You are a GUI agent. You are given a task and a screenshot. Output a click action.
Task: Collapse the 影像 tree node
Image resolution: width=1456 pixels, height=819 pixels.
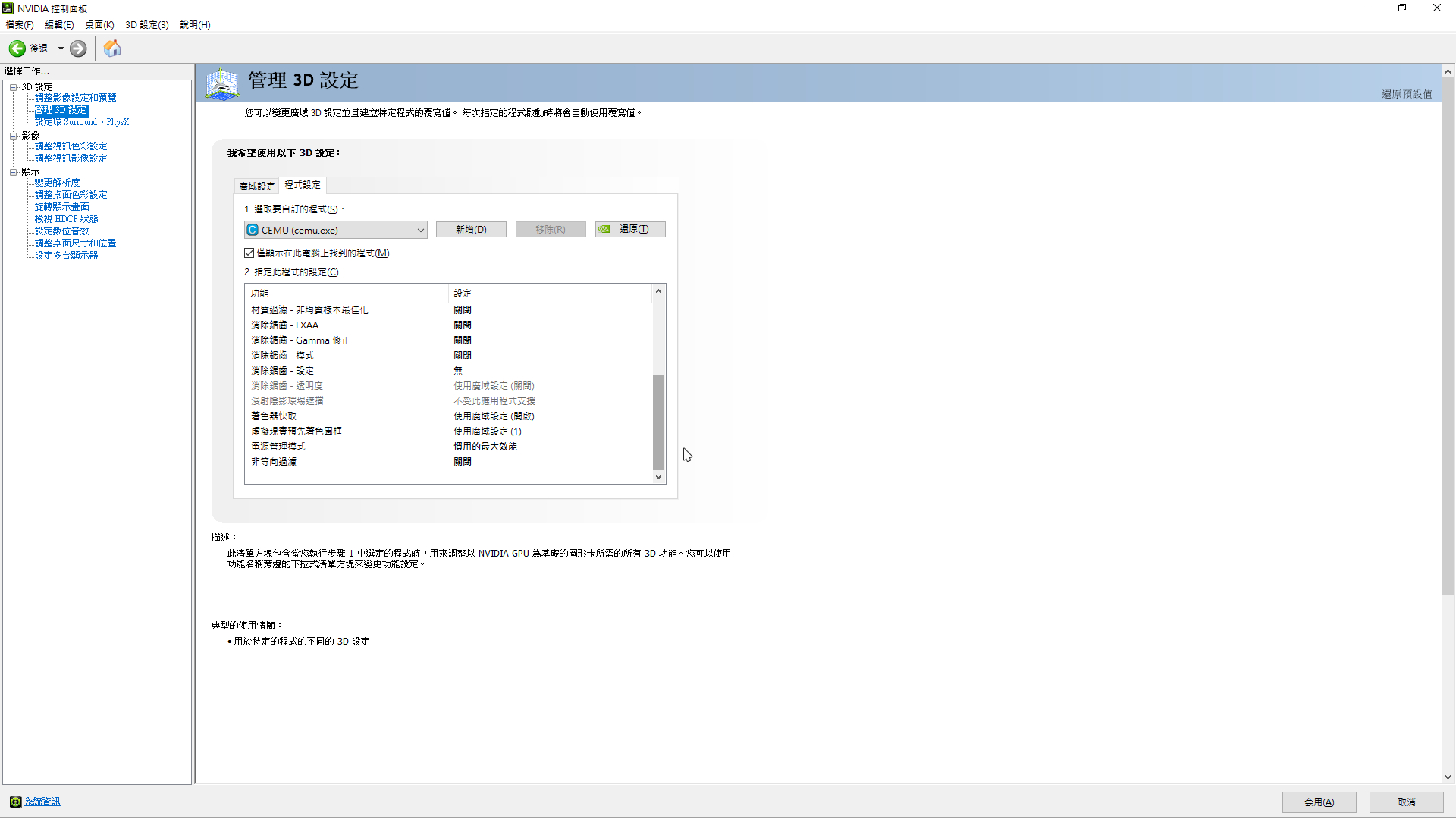coord(13,136)
